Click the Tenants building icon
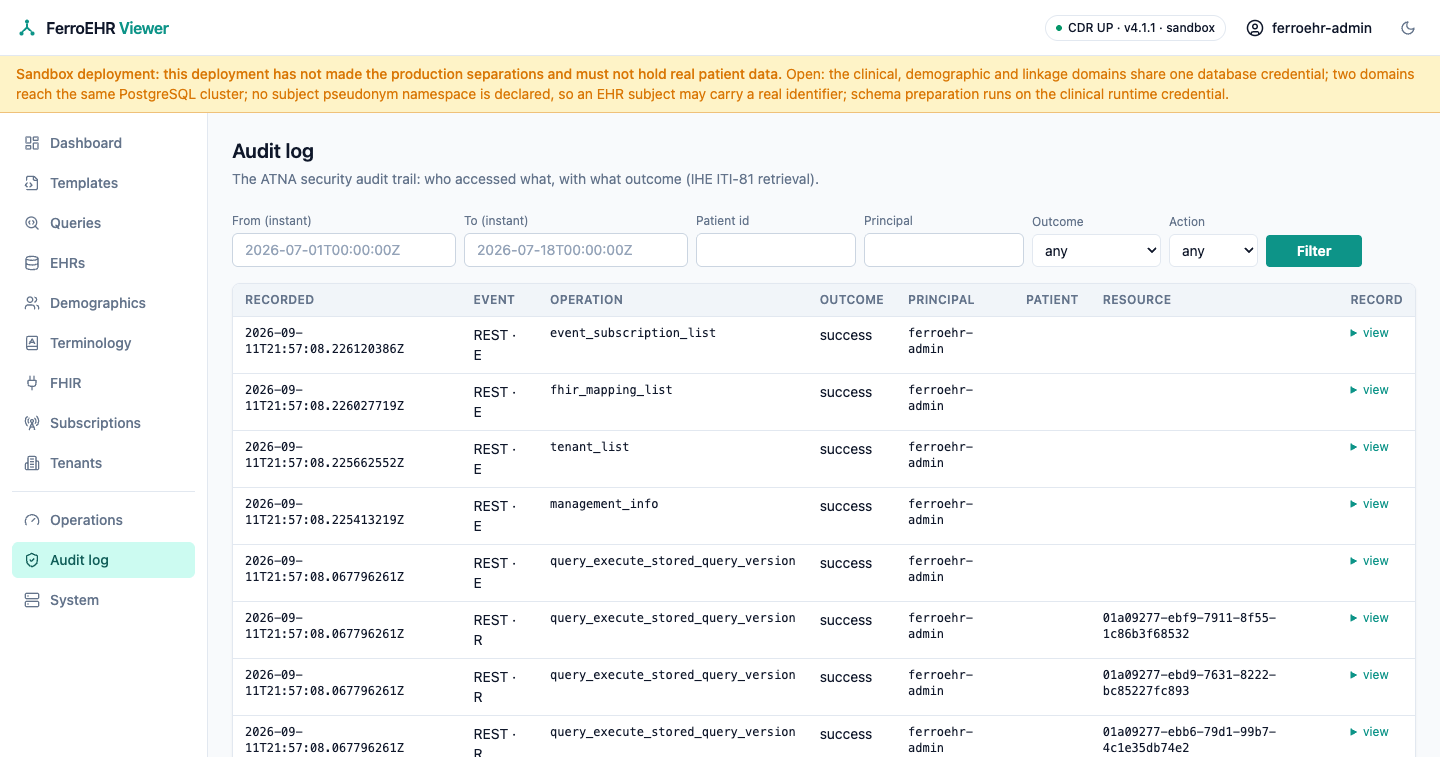Image resolution: width=1440 pixels, height=757 pixels. pyautogui.click(x=32, y=463)
